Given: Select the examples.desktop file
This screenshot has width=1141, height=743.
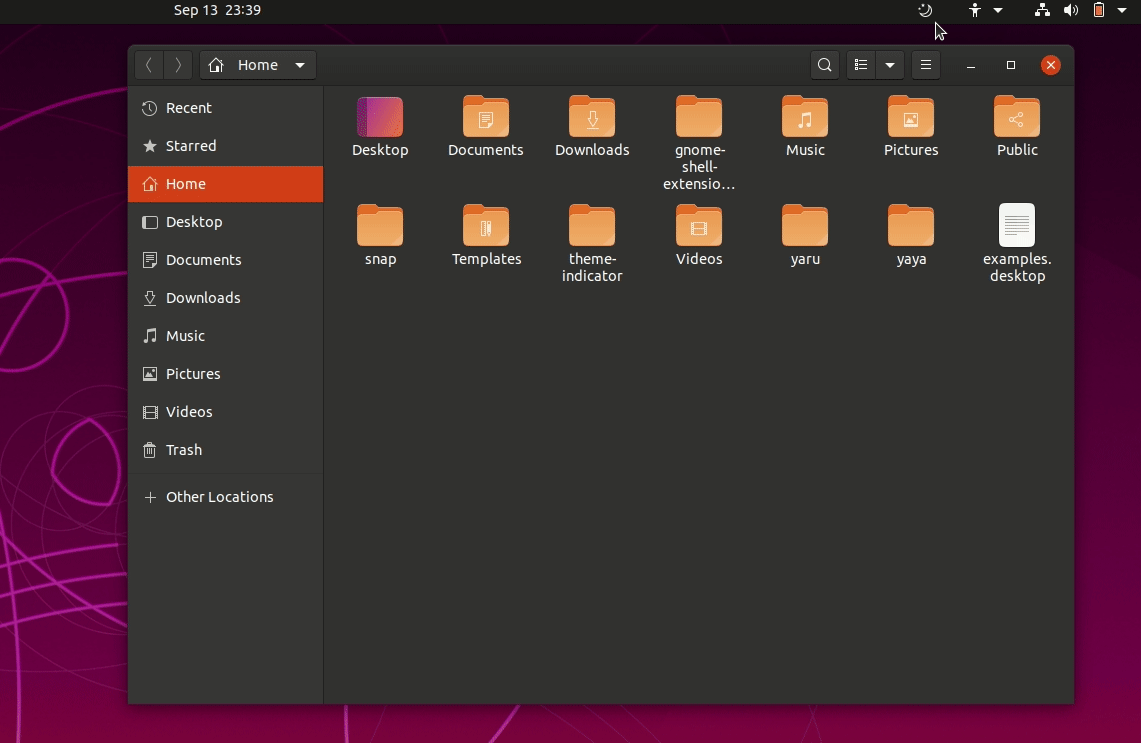Looking at the screenshot, I should click(1017, 226).
